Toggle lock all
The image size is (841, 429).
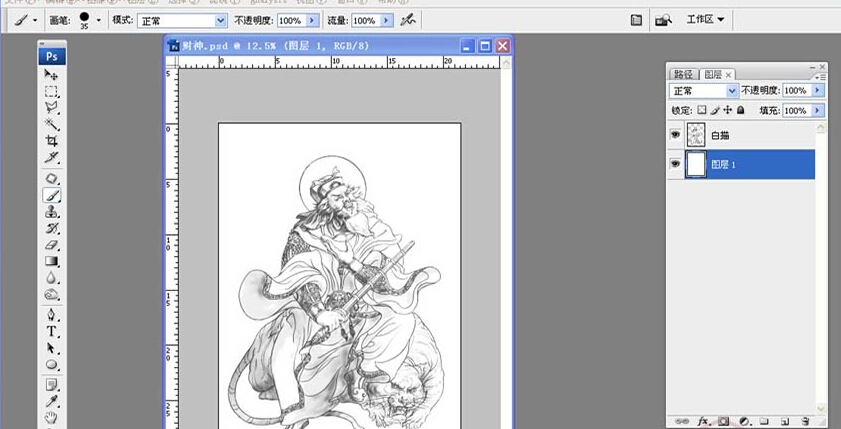point(740,110)
